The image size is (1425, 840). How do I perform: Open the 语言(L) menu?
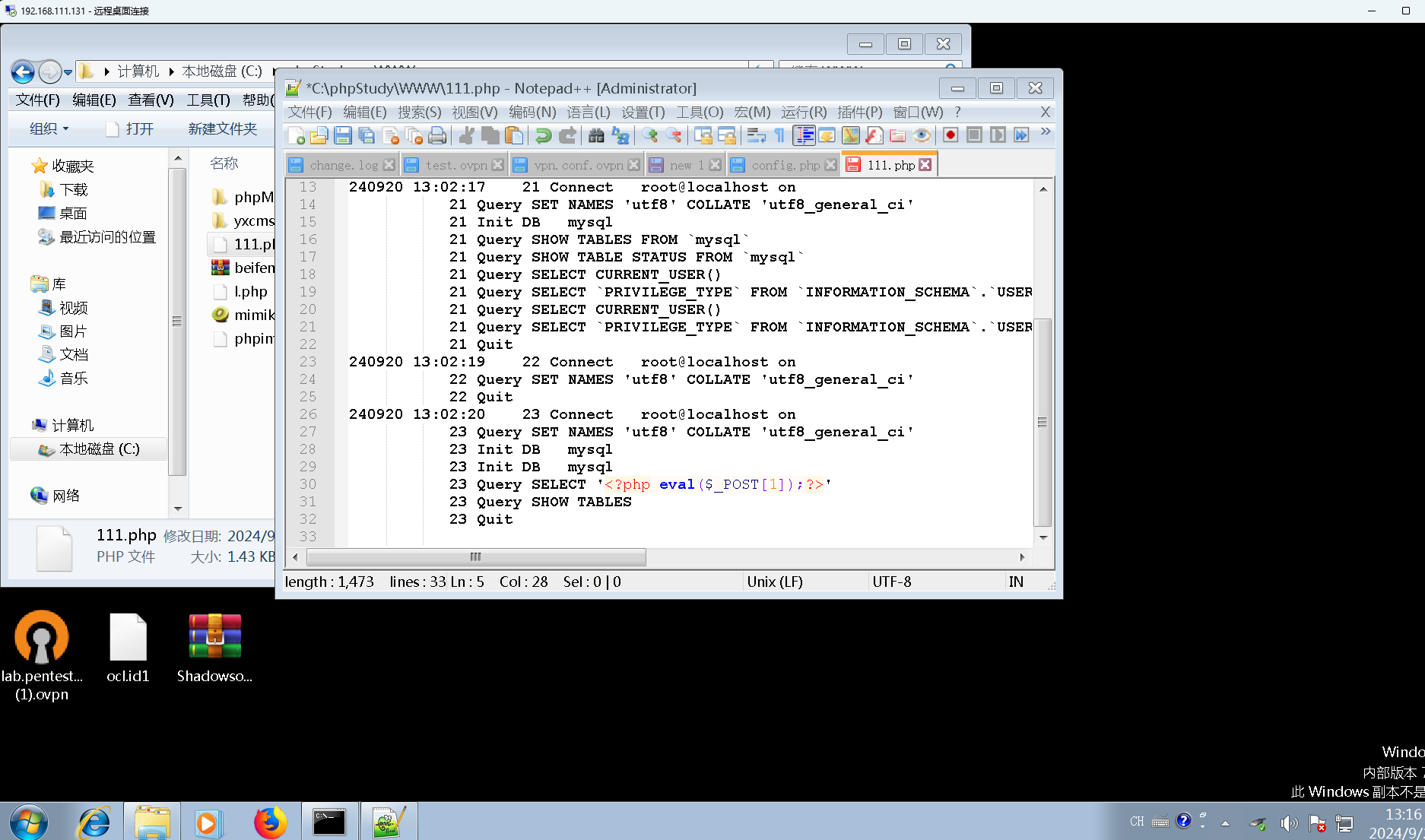coord(589,113)
